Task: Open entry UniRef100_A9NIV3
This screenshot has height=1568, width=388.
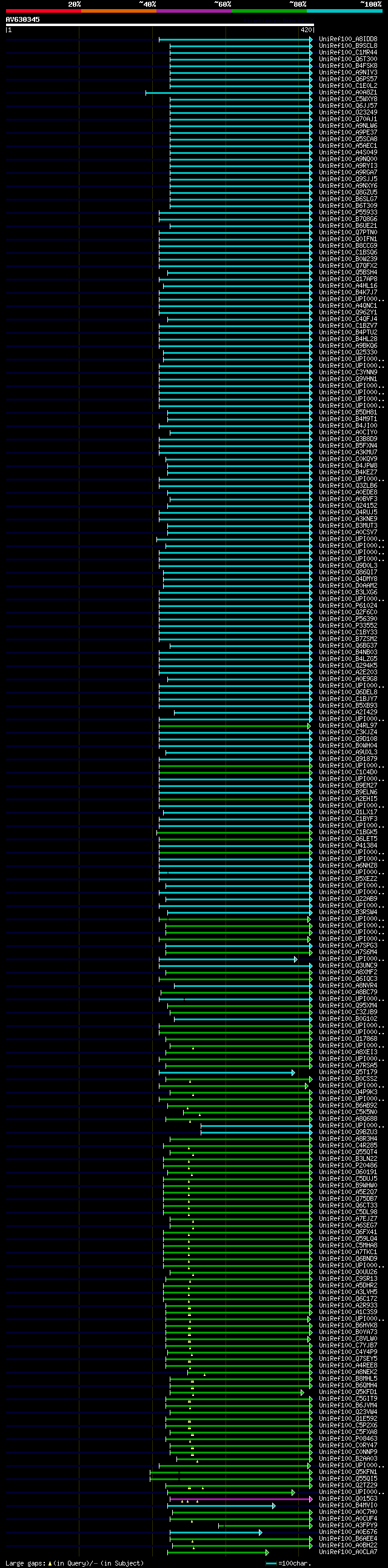Action: click(x=348, y=73)
